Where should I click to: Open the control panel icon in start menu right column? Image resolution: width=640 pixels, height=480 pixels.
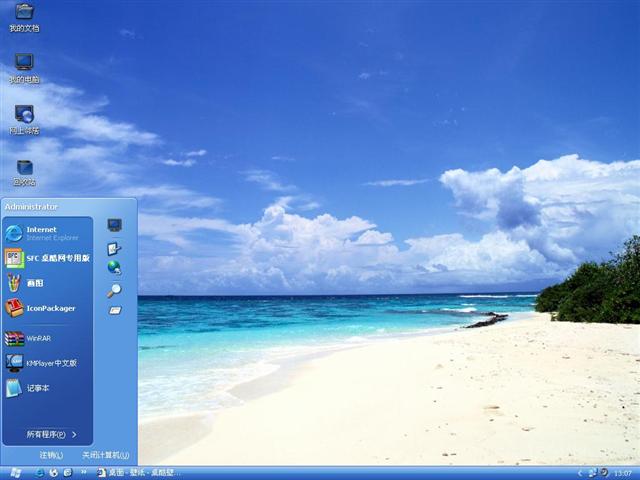coord(114,249)
